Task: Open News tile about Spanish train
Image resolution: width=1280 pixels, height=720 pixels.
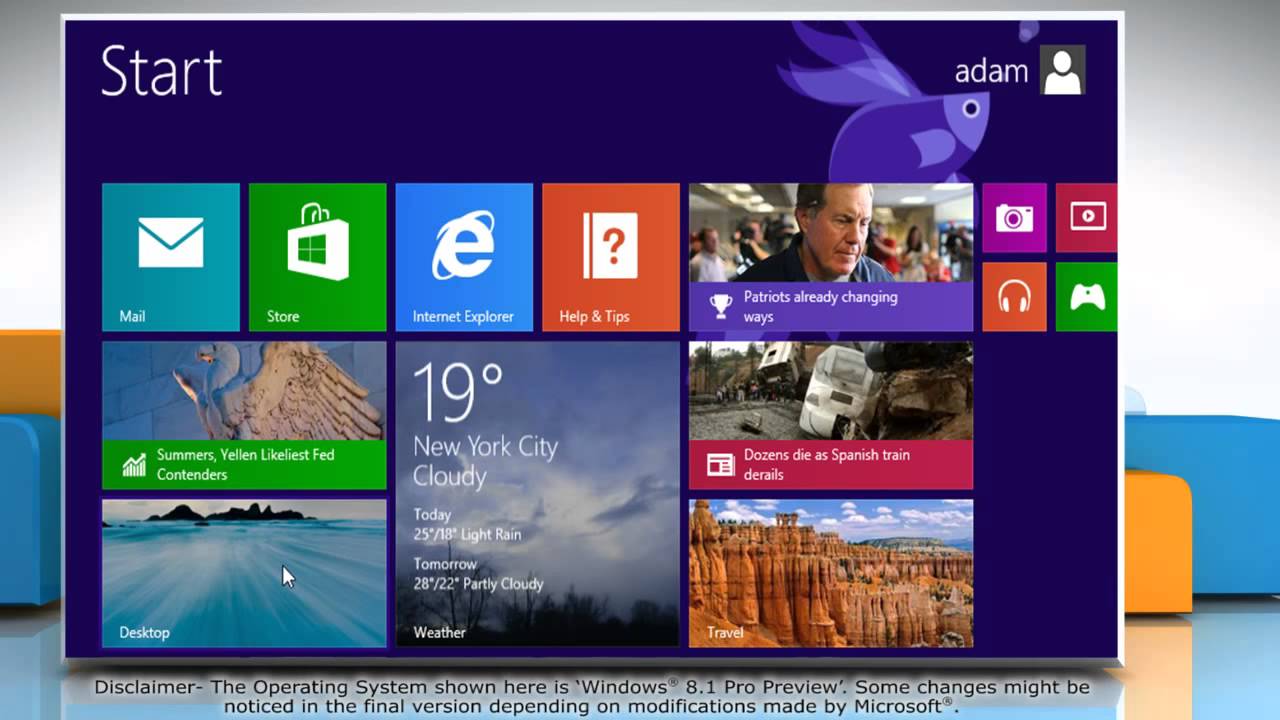Action: [x=831, y=415]
